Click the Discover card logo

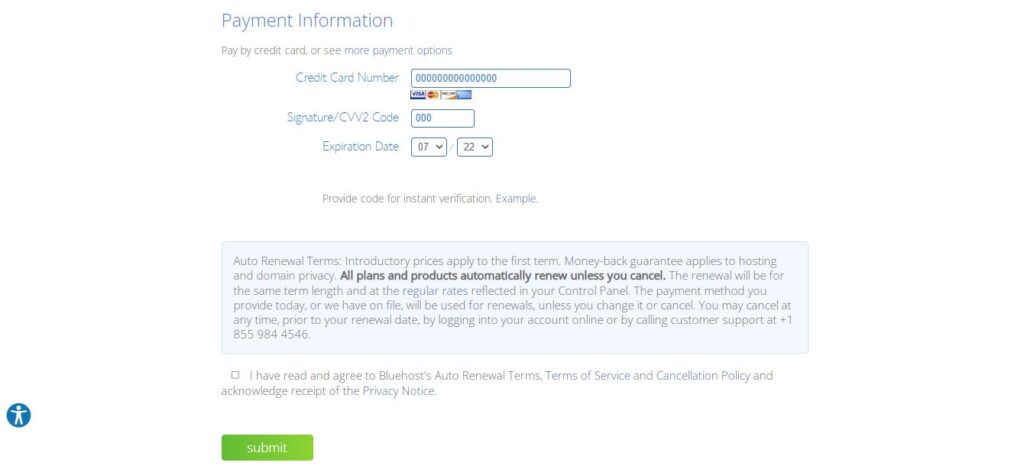(449, 95)
